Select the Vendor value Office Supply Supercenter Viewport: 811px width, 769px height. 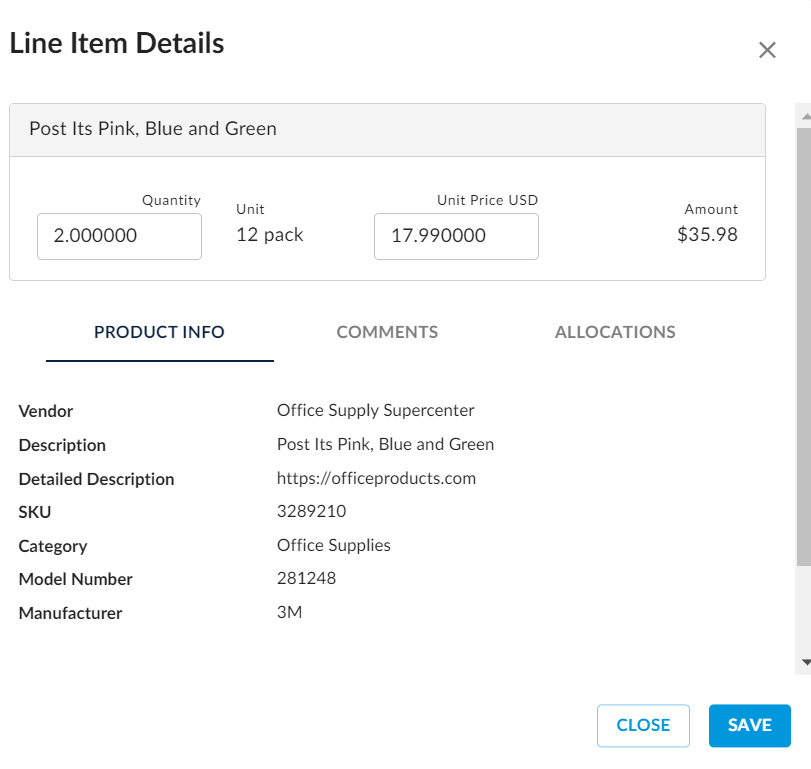pos(375,410)
